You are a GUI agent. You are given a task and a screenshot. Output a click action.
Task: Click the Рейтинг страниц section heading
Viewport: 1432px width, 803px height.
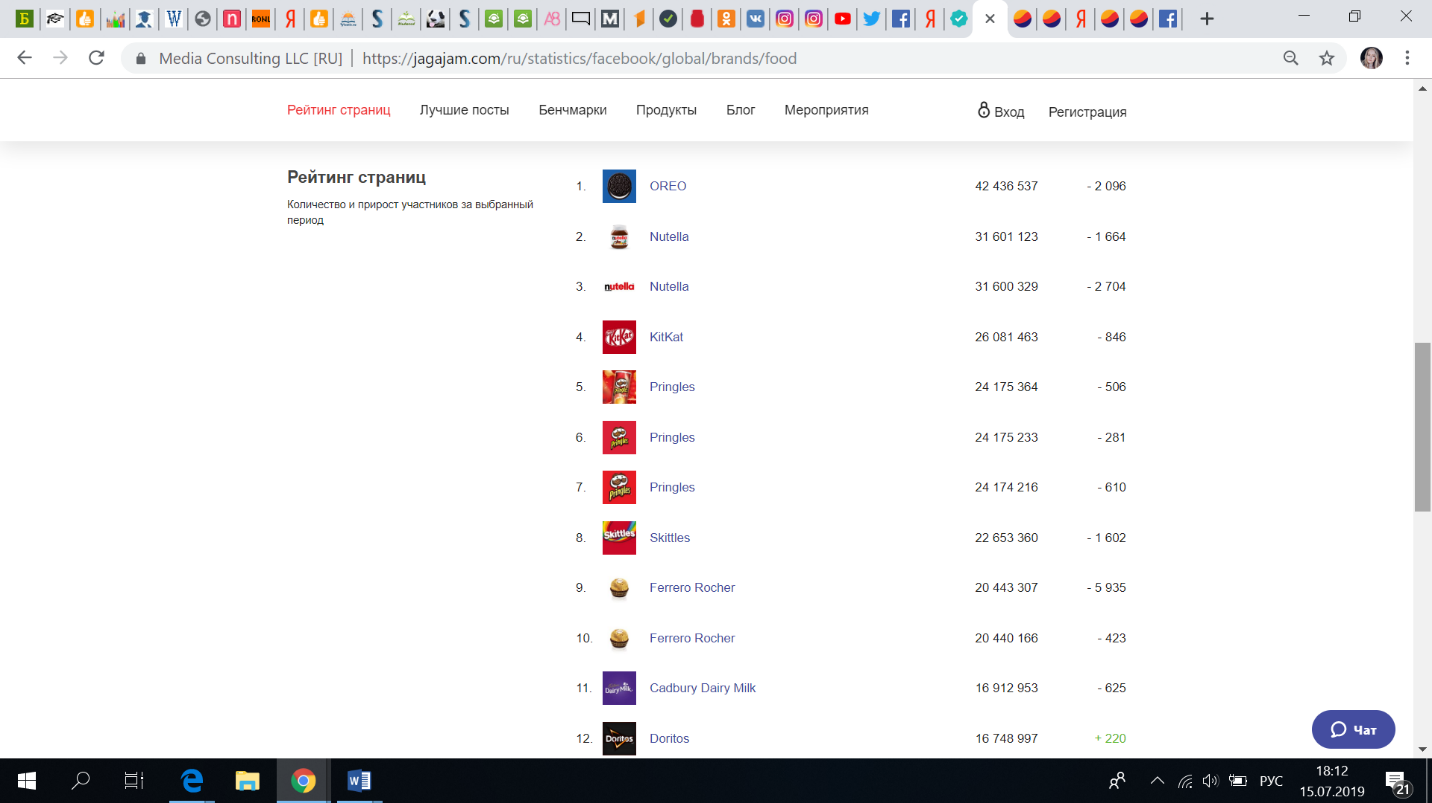[357, 177]
